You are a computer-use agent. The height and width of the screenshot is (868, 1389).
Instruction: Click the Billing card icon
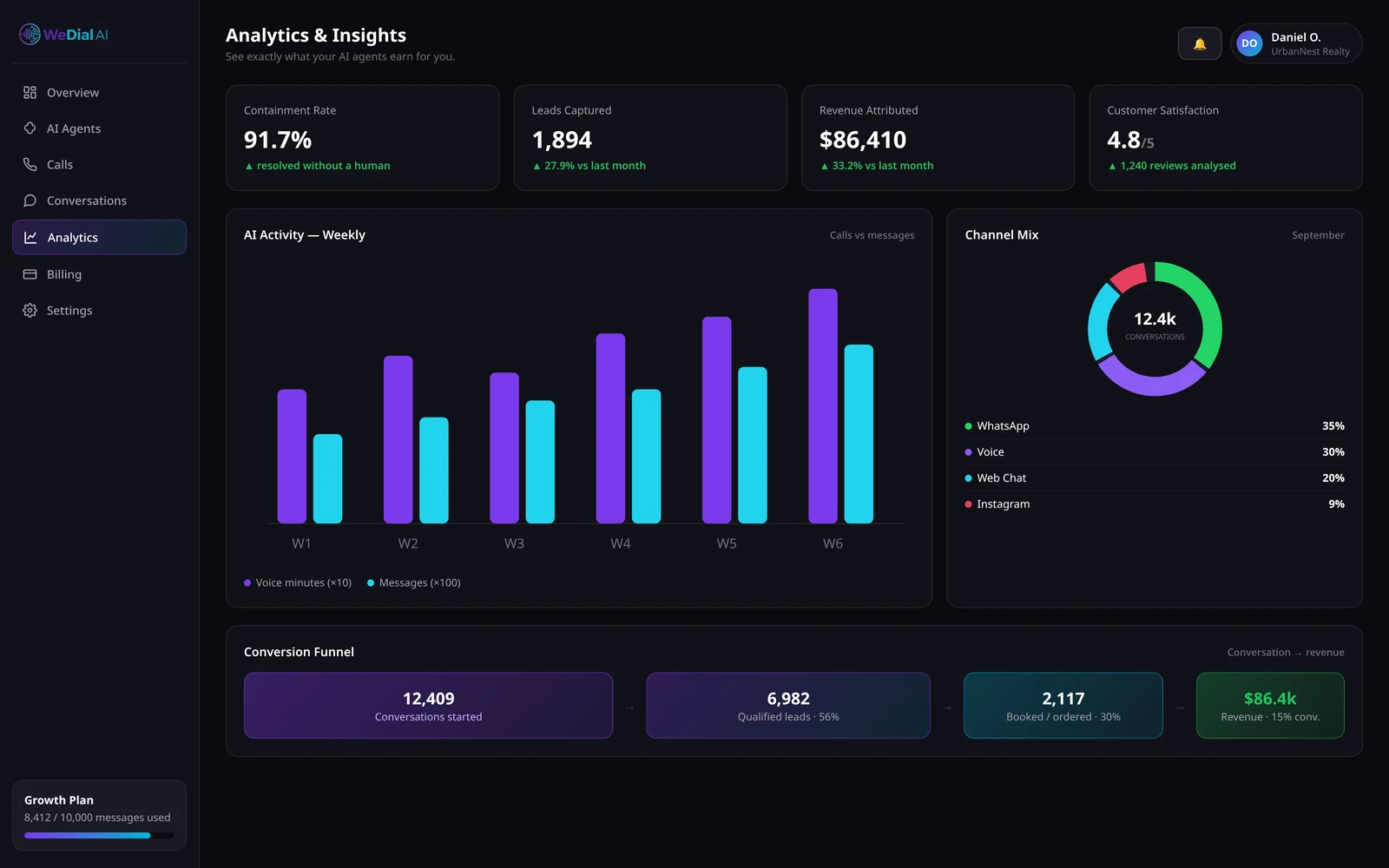pos(30,274)
